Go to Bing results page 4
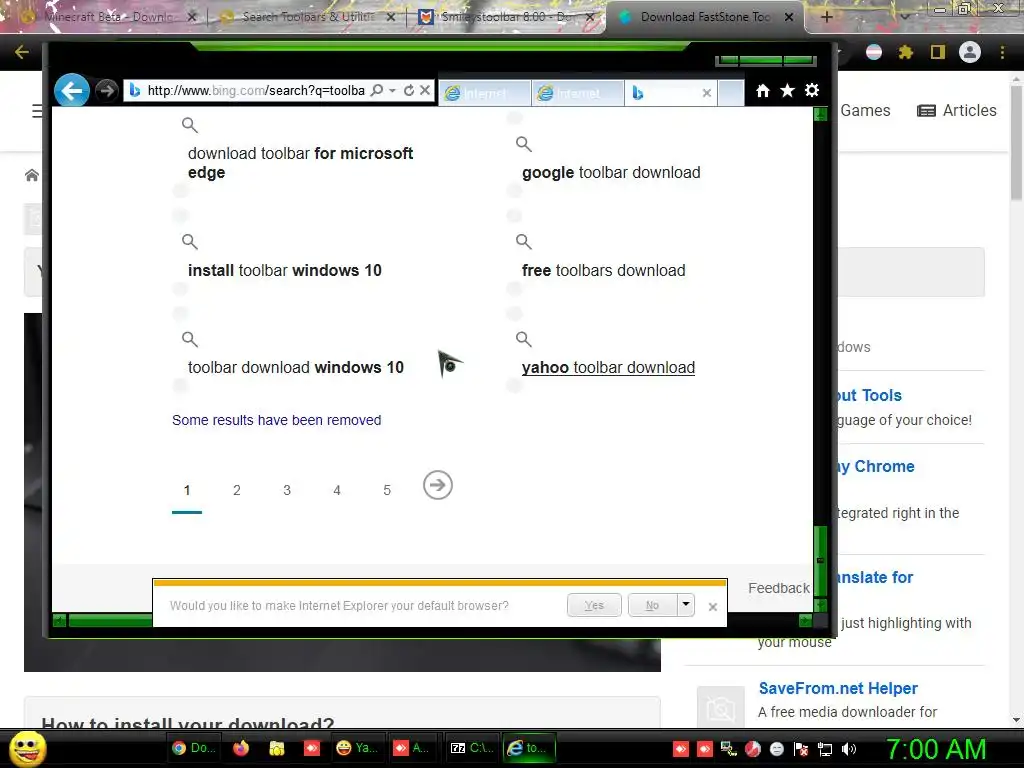This screenshot has height=768, width=1024. click(337, 490)
